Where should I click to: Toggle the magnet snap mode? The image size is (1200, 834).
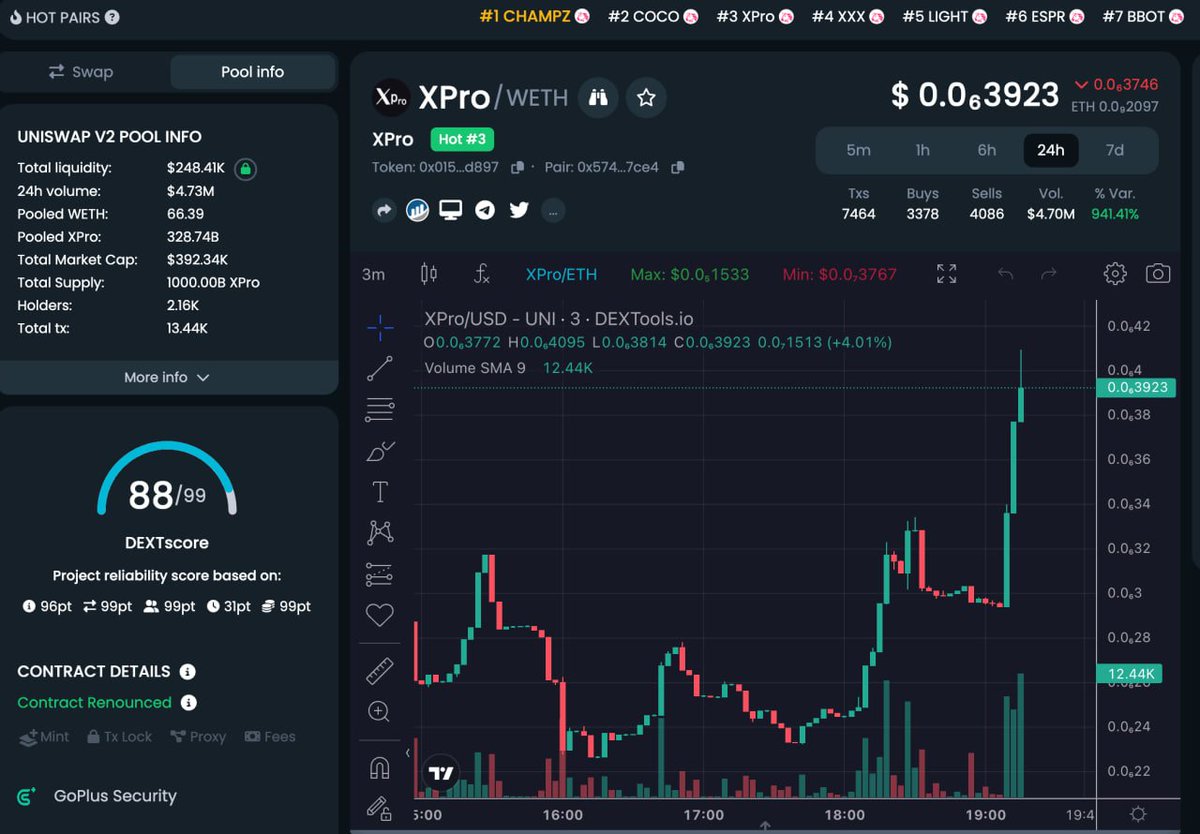coord(380,768)
